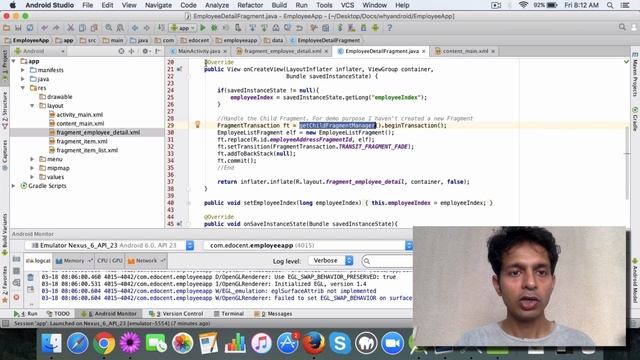640x360 pixels.
Task: Click Sync Project with Gradle icon
Action: (340, 28)
